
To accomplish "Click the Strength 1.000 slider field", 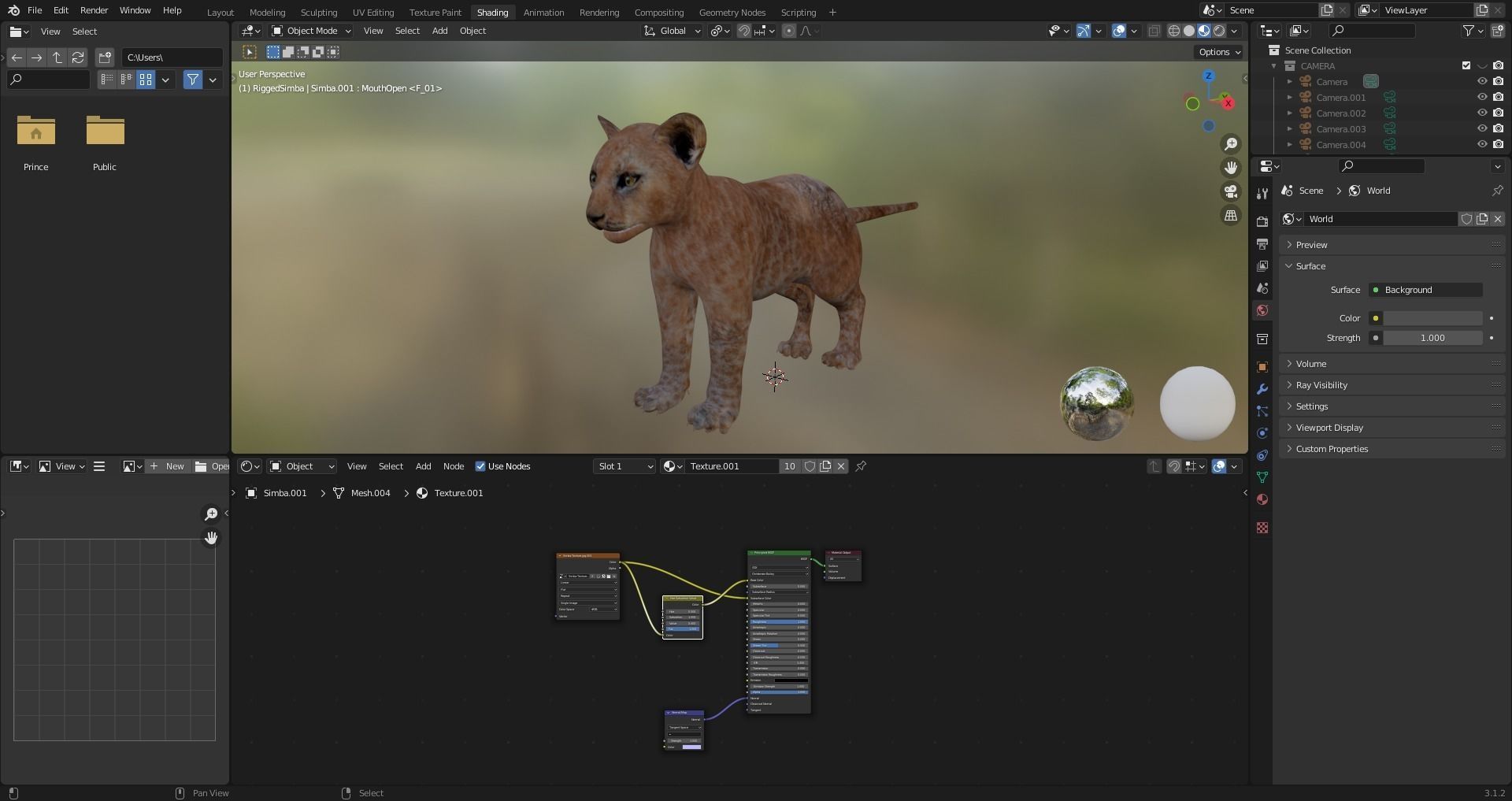I will pyautogui.click(x=1433, y=338).
